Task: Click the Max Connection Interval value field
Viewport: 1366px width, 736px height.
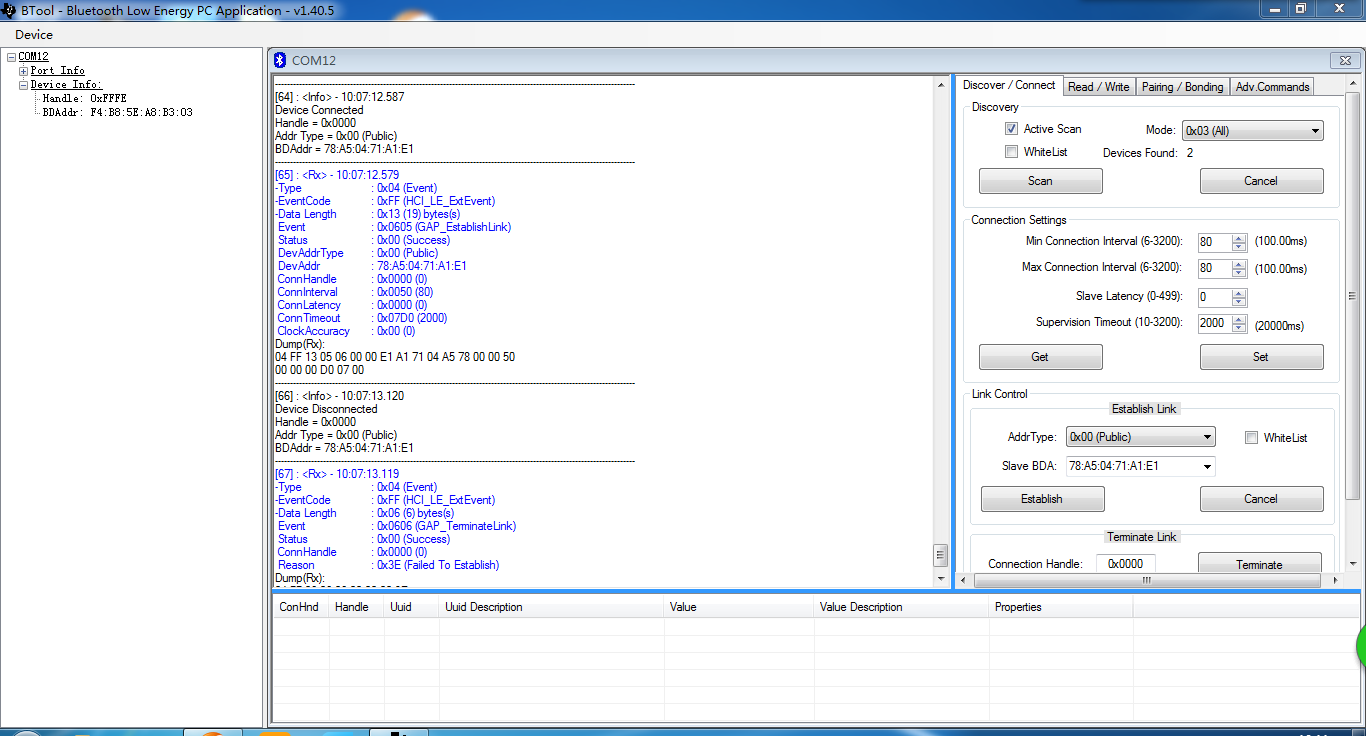Action: coord(1214,269)
